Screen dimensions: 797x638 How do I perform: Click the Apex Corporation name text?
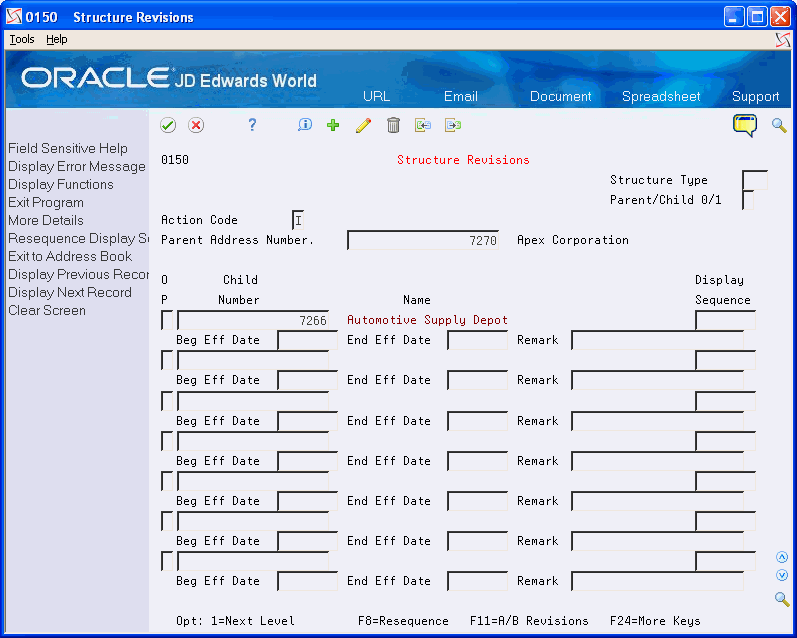pyautogui.click(x=573, y=240)
